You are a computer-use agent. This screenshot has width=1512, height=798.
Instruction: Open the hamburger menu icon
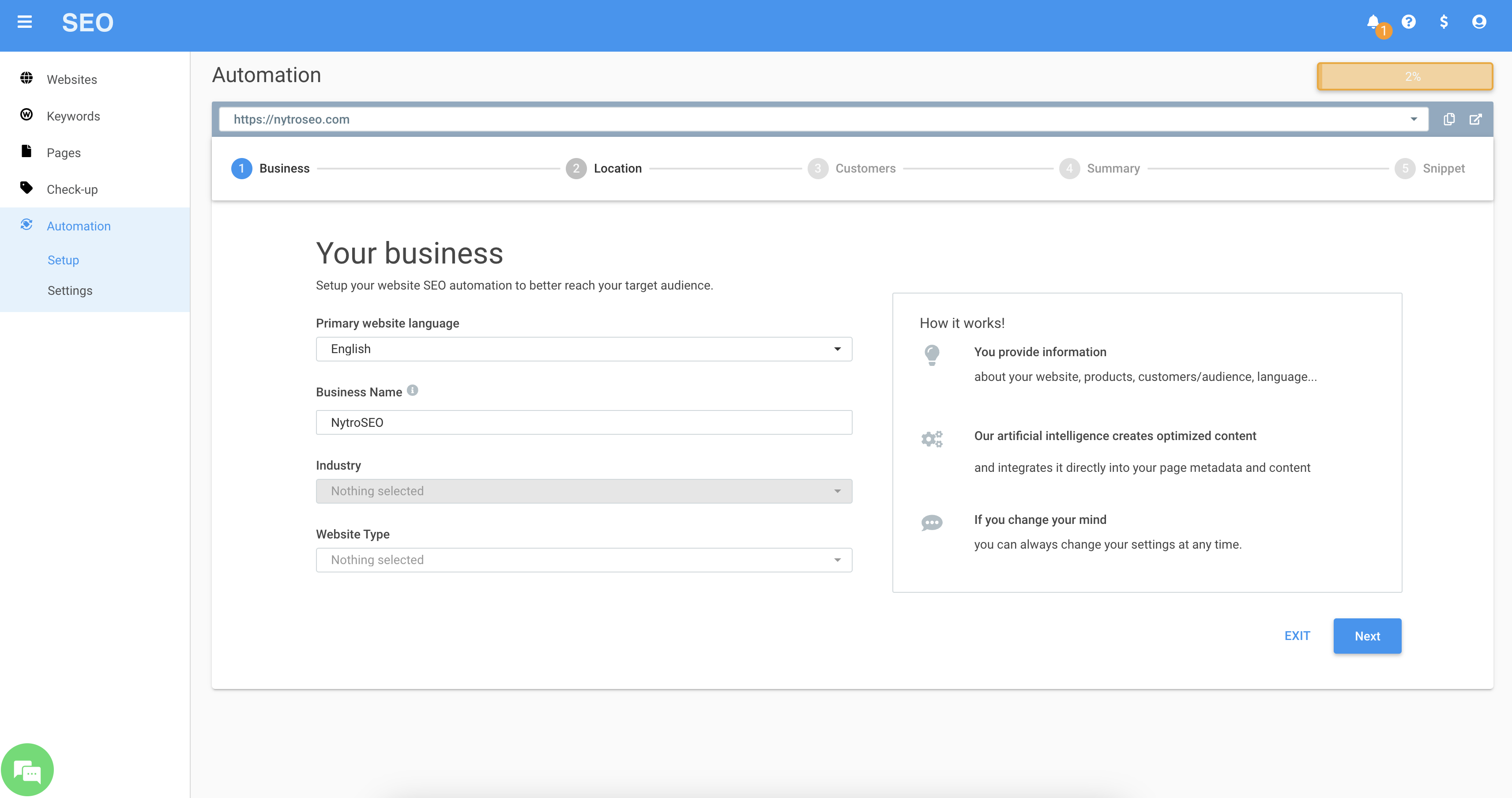click(25, 23)
